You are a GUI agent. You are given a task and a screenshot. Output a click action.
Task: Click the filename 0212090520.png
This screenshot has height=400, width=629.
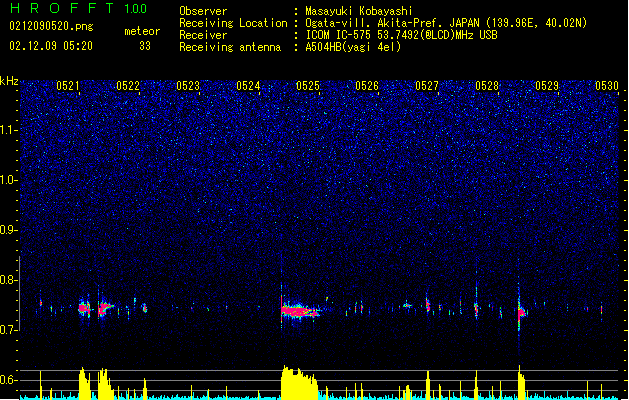point(51,26)
